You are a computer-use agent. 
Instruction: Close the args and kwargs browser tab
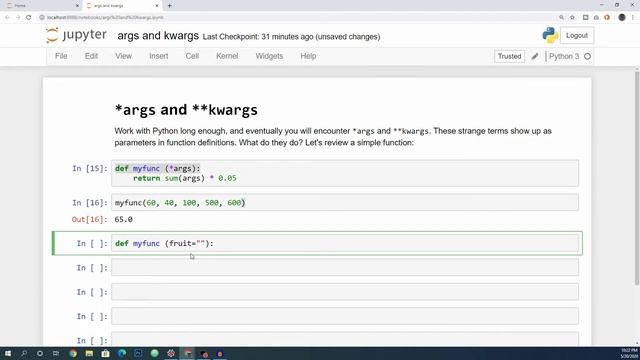tap(157, 6)
